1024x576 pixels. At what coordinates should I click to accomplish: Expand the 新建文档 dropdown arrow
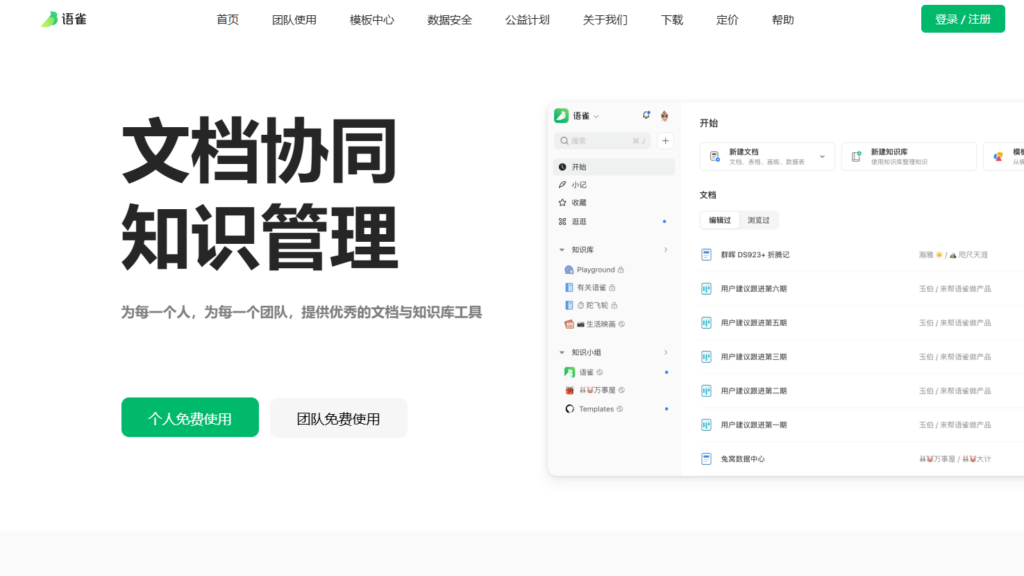[822, 156]
